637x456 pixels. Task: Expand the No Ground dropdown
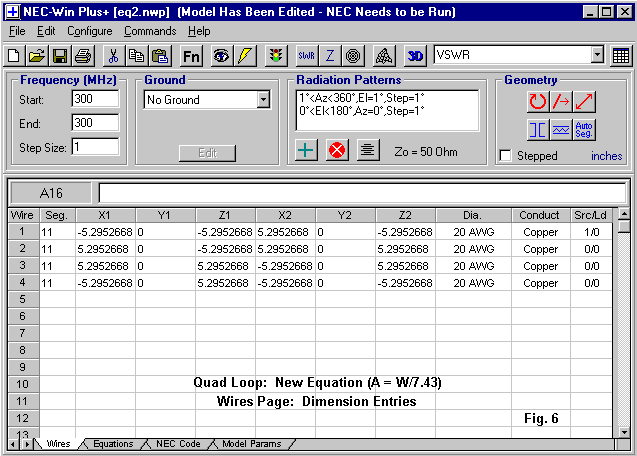point(263,100)
